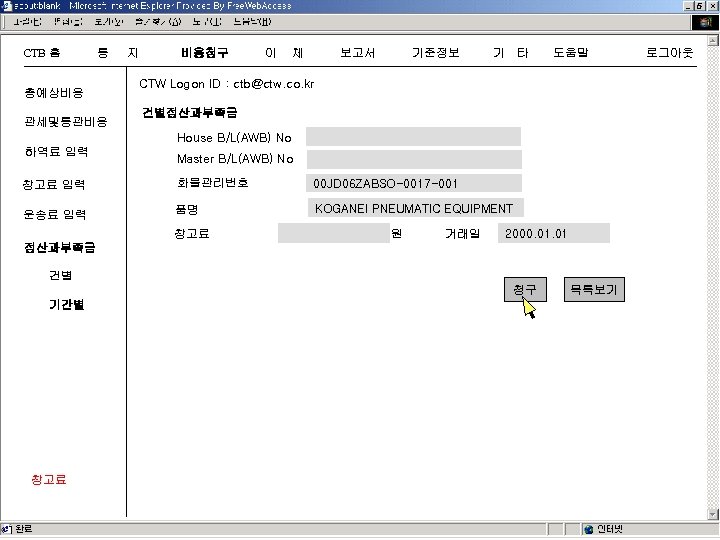Open the 이 체 navigation item
The height and width of the screenshot is (540, 720).
tap(284, 53)
